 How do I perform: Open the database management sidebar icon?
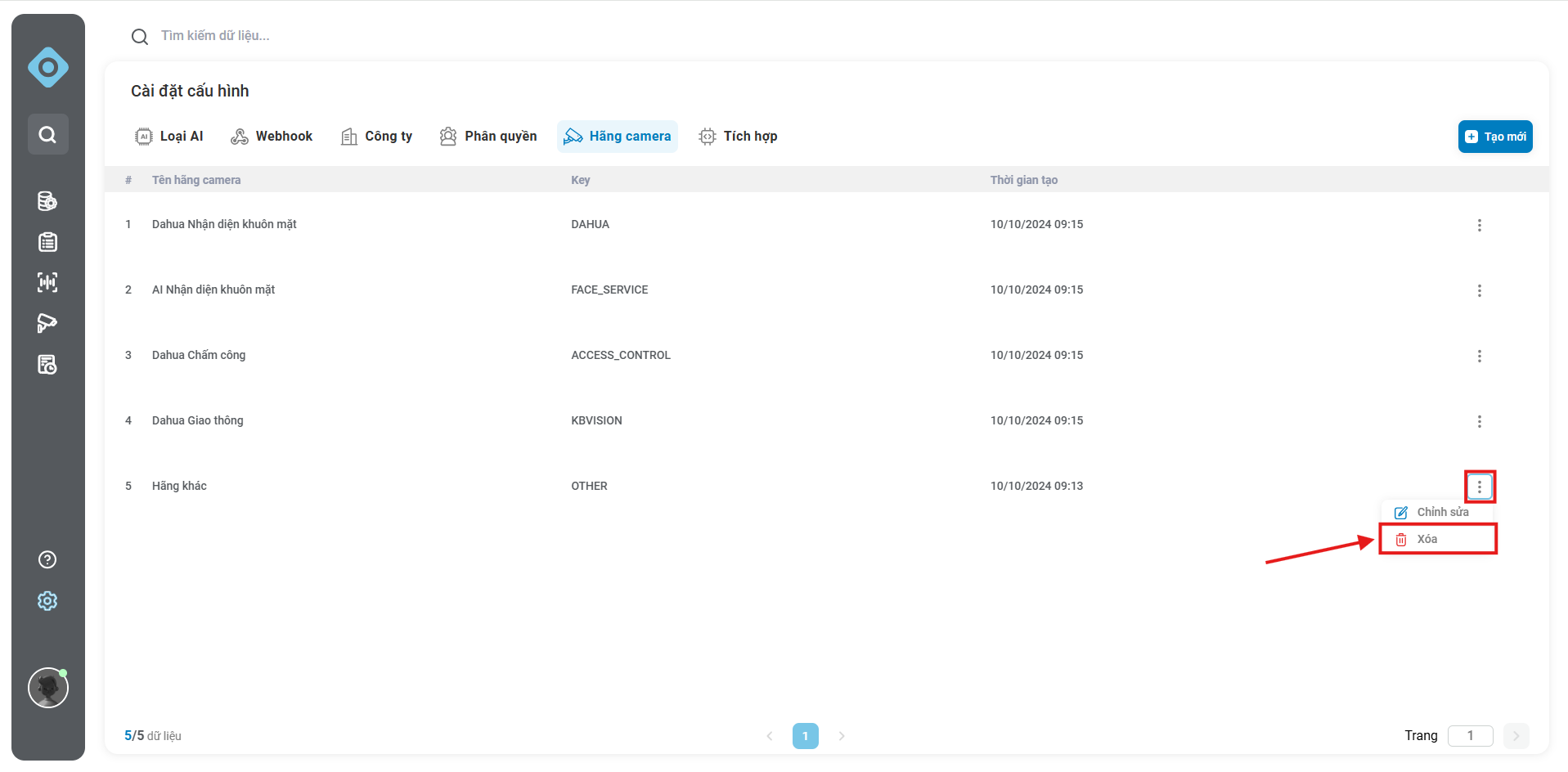[47, 201]
